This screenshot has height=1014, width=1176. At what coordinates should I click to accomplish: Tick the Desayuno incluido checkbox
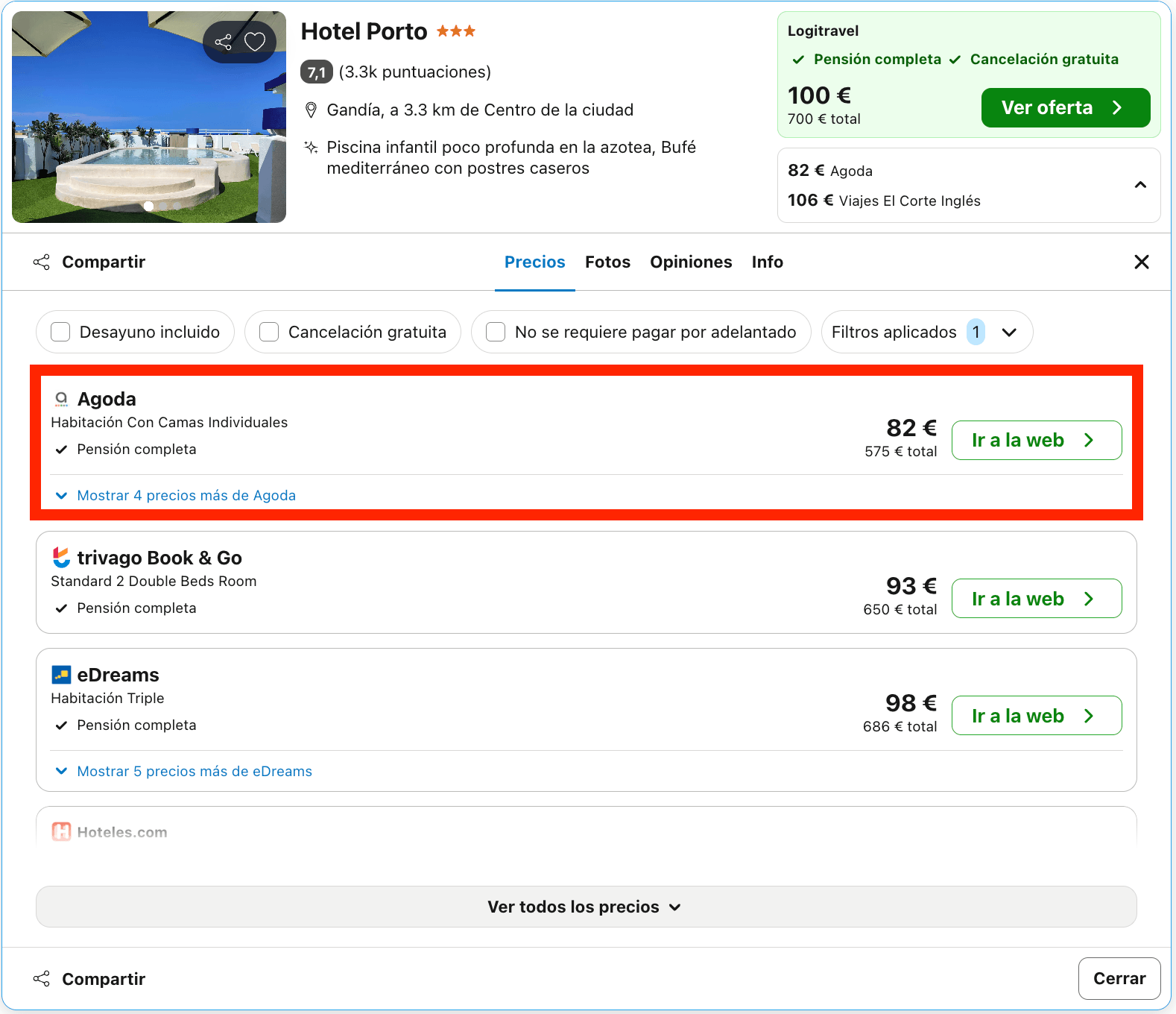point(60,332)
